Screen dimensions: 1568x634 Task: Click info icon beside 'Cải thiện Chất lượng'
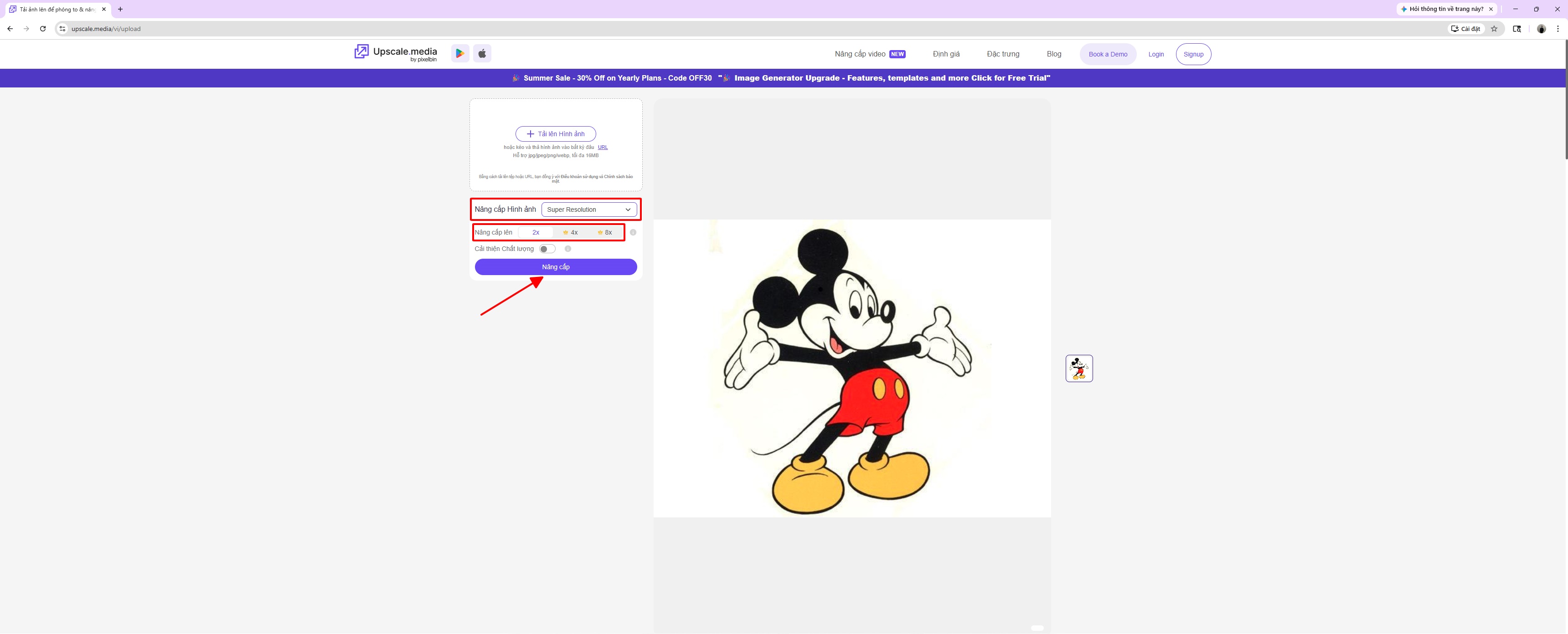[x=568, y=249]
